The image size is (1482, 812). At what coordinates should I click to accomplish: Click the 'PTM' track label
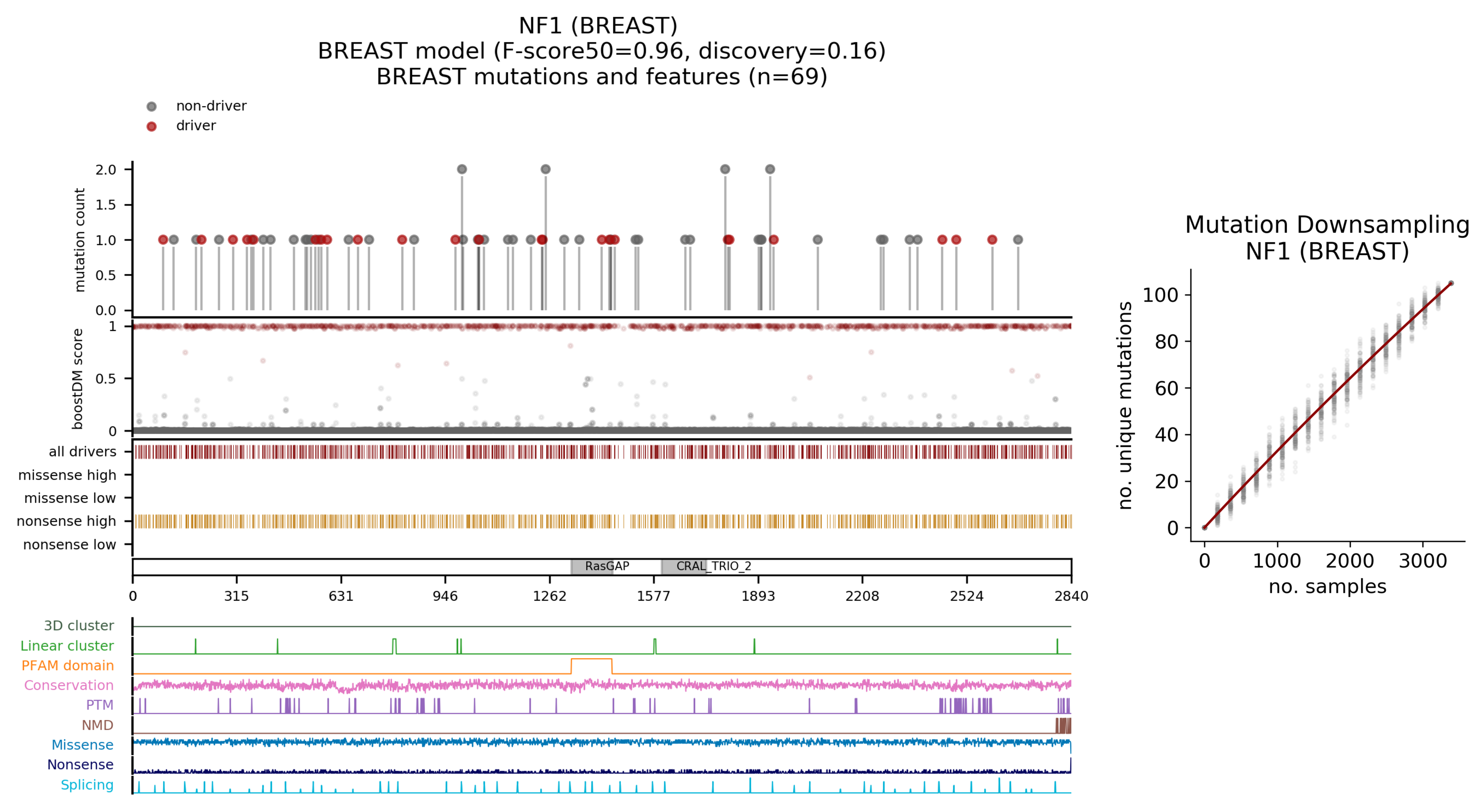(x=100, y=705)
